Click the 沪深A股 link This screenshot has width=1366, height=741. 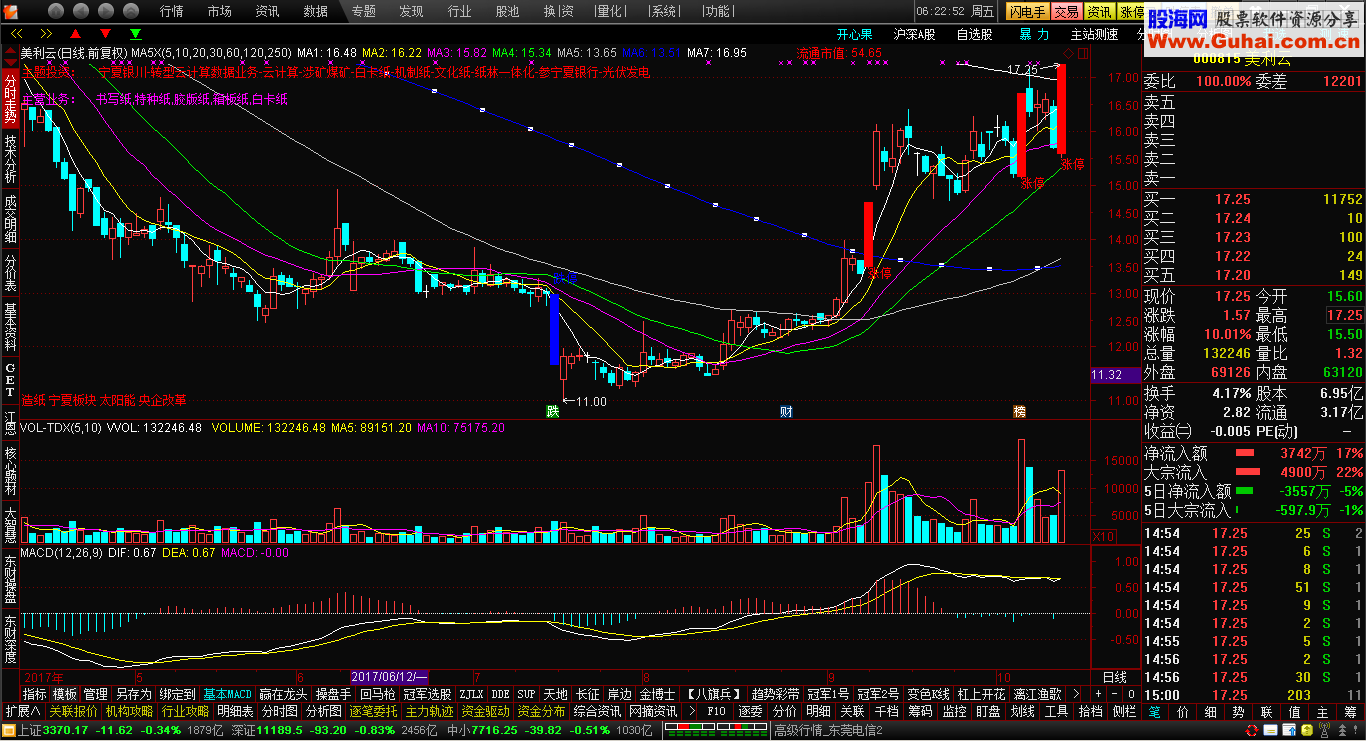tap(914, 34)
